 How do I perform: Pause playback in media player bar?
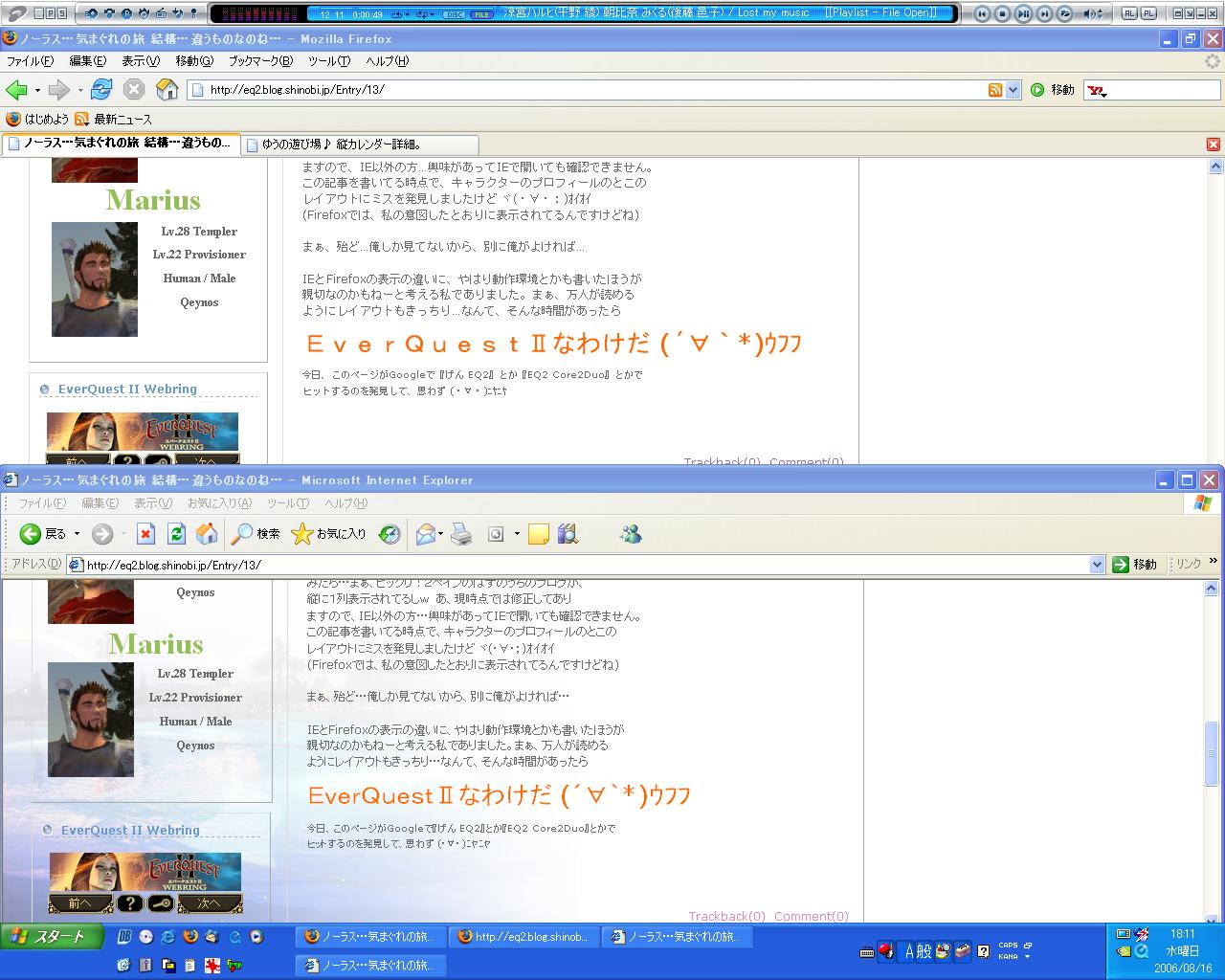[x=1023, y=13]
